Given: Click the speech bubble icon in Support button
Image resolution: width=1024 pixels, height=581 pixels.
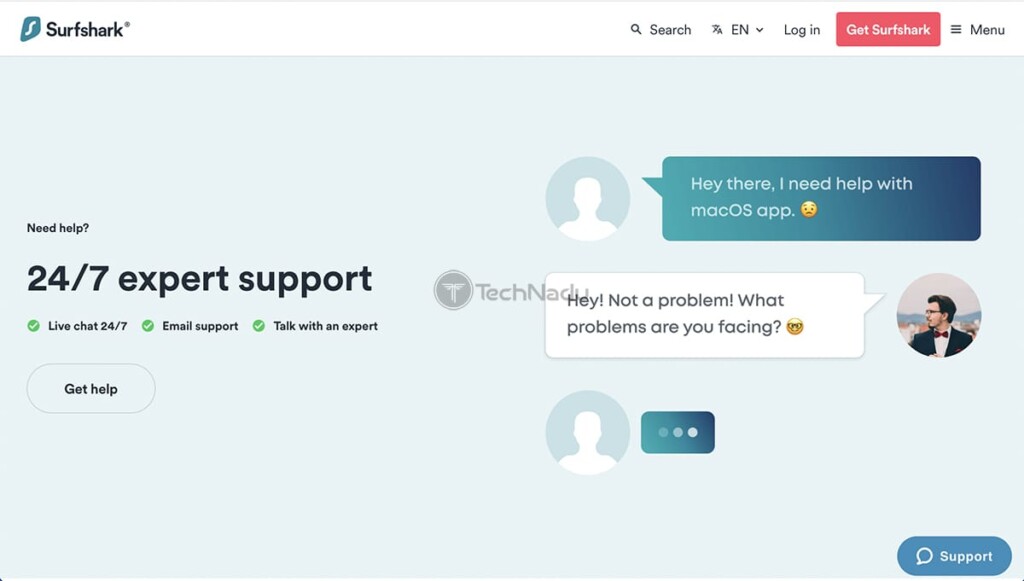Looking at the screenshot, I should 924,556.
